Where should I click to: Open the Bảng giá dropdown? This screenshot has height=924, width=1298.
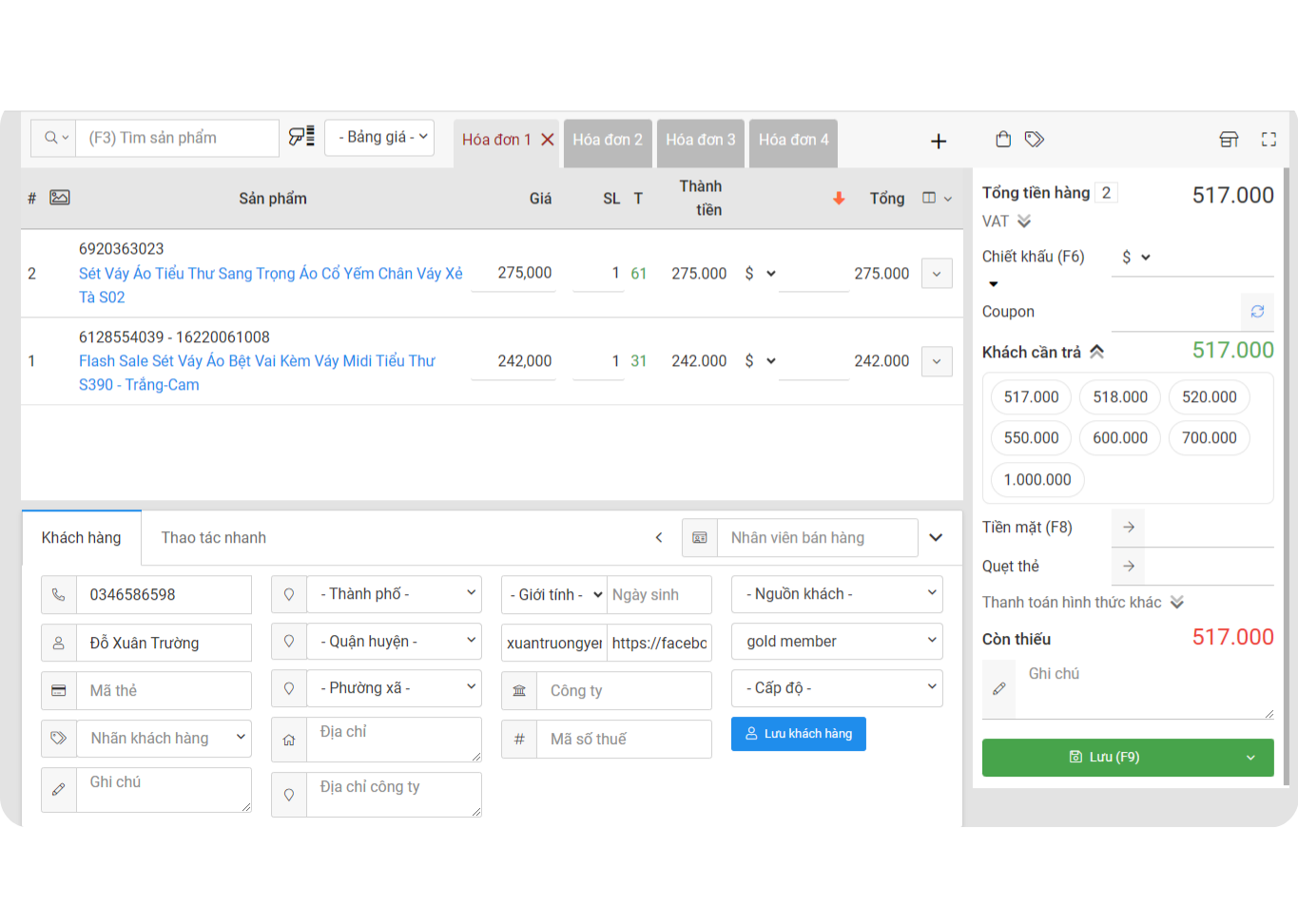point(379,137)
